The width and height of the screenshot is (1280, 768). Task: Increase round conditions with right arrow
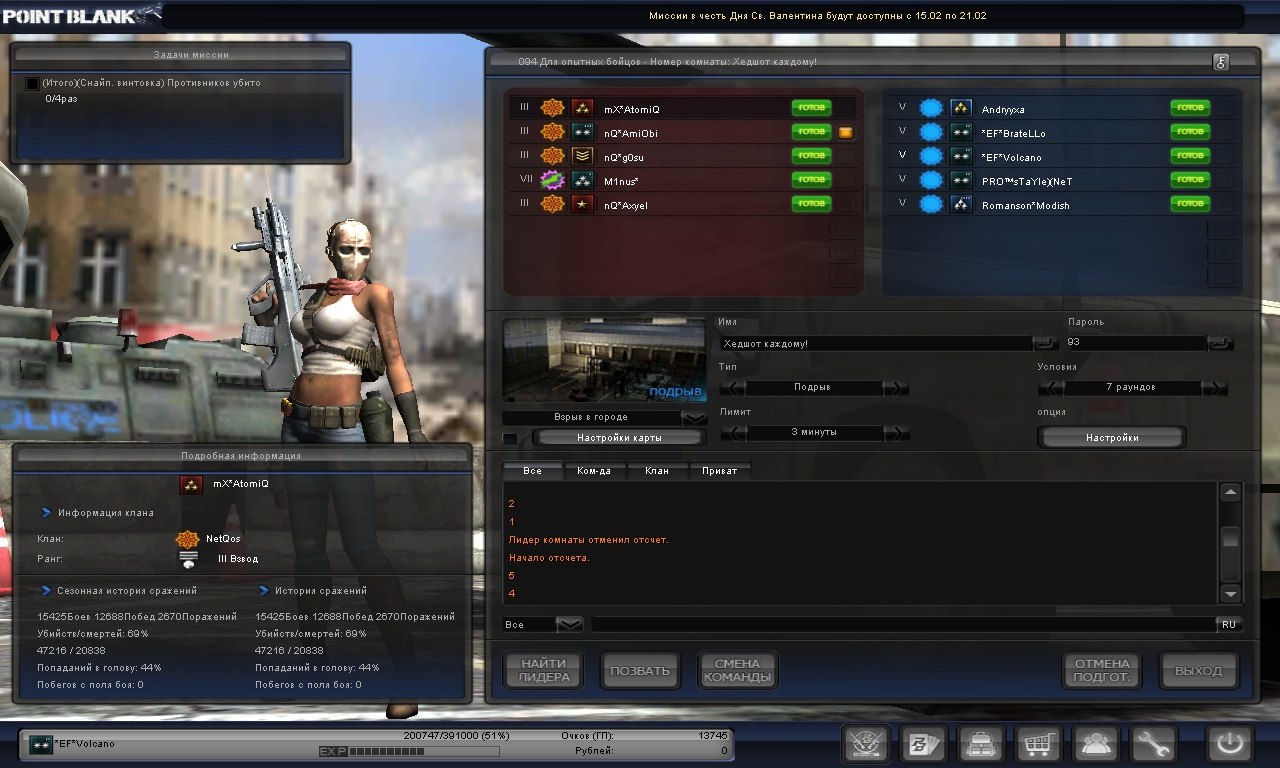[x=1214, y=388]
